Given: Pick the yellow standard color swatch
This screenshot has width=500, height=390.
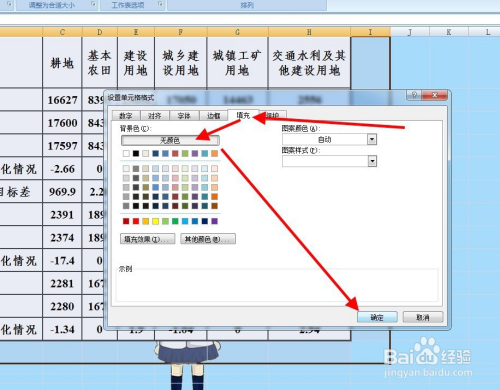Looking at the screenshot, I should tap(156, 221).
